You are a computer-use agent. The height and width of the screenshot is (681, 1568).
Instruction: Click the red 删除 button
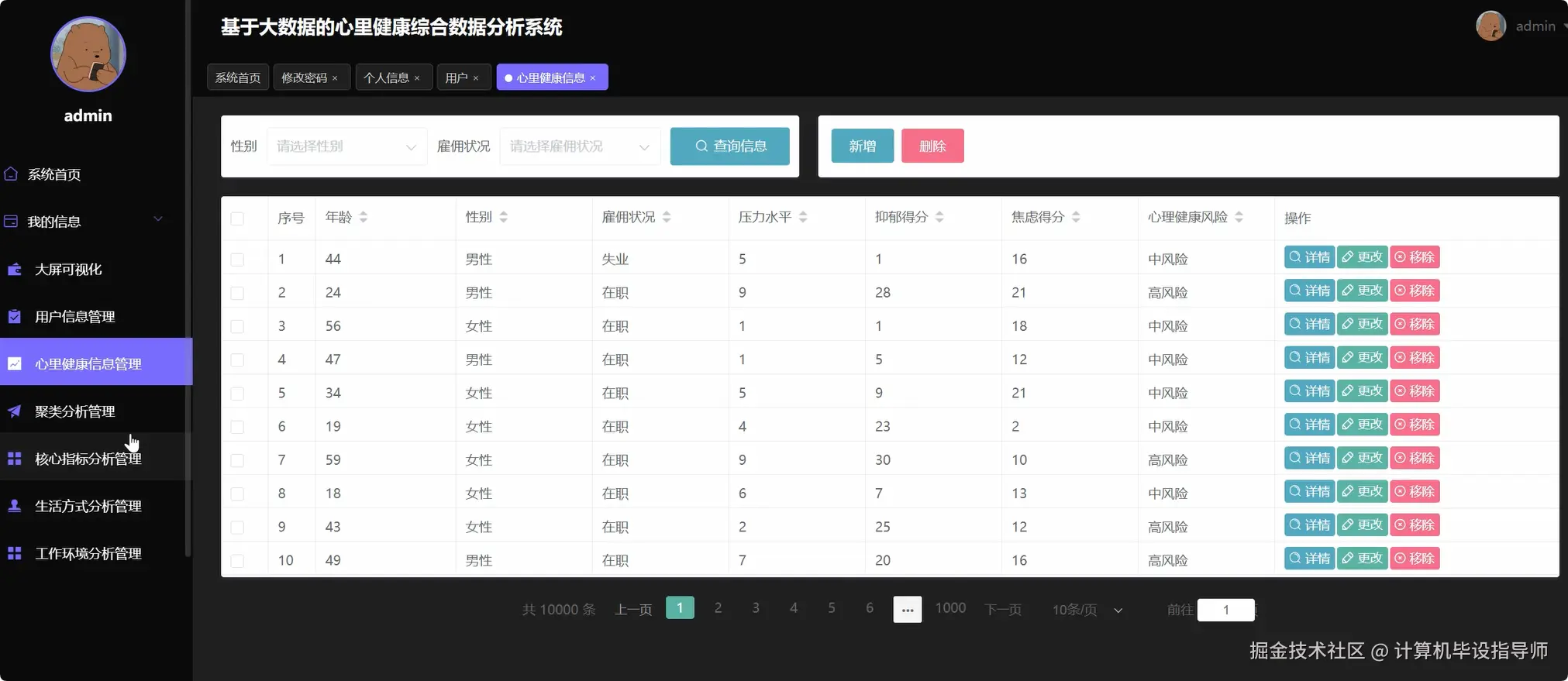click(x=932, y=146)
